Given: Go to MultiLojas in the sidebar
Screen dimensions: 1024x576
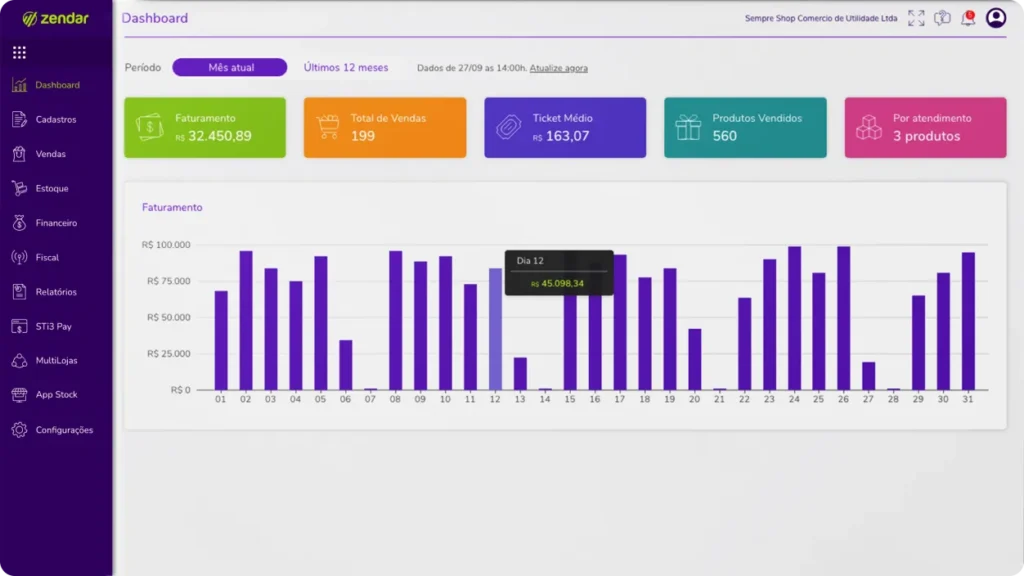Looking at the screenshot, I should pyautogui.click(x=56, y=360).
